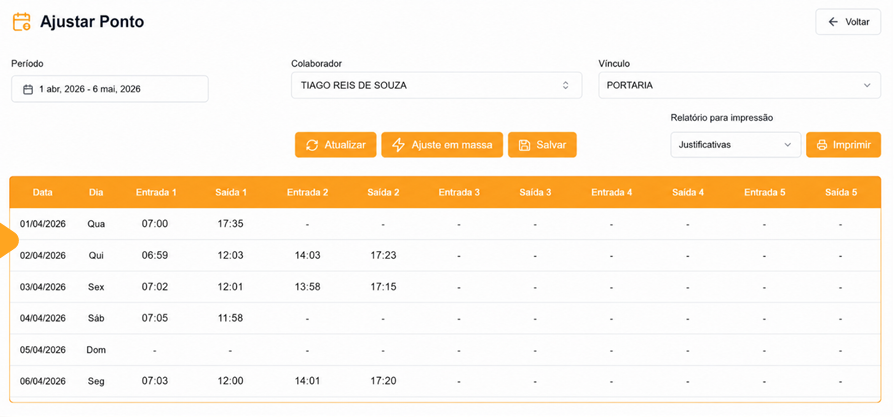
Task: Click the orange arrow marker at table edge
Action: [8, 241]
